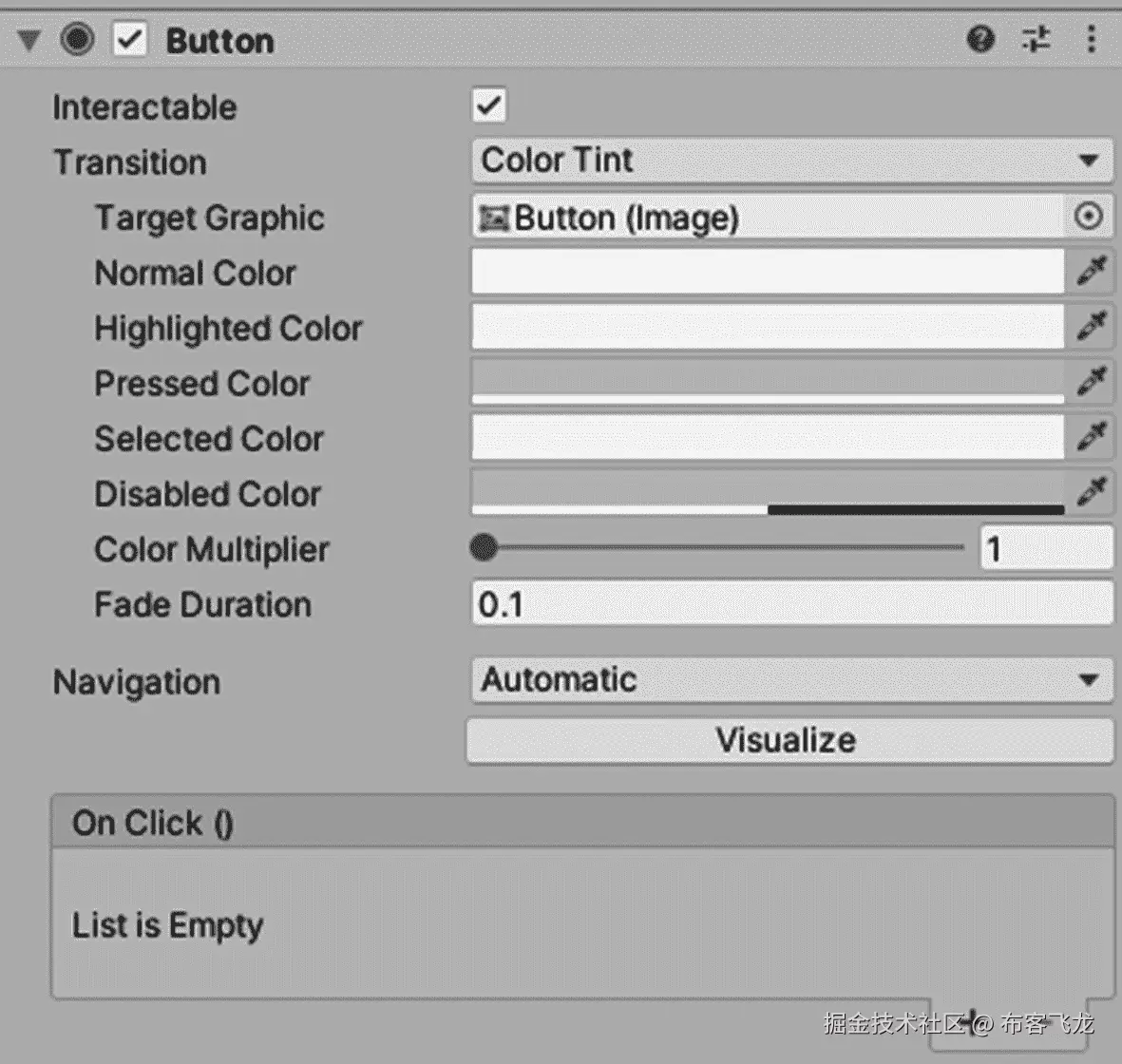This screenshot has height=1064, width=1122.
Task: Click the On Click add-remove footer button
Action: [1008, 1025]
